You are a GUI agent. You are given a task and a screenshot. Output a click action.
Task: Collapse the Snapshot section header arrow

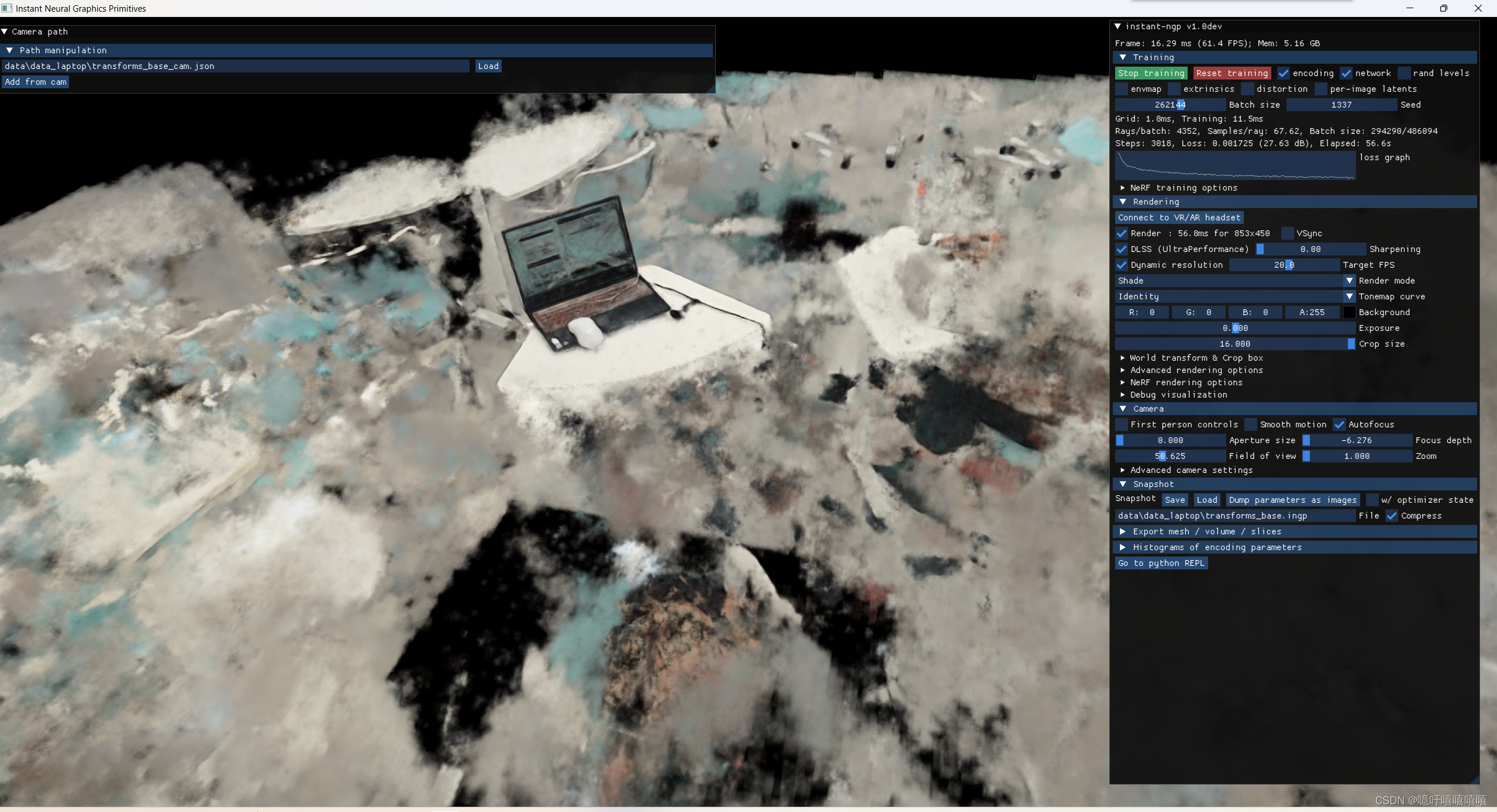pyautogui.click(x=1123, y=484)
